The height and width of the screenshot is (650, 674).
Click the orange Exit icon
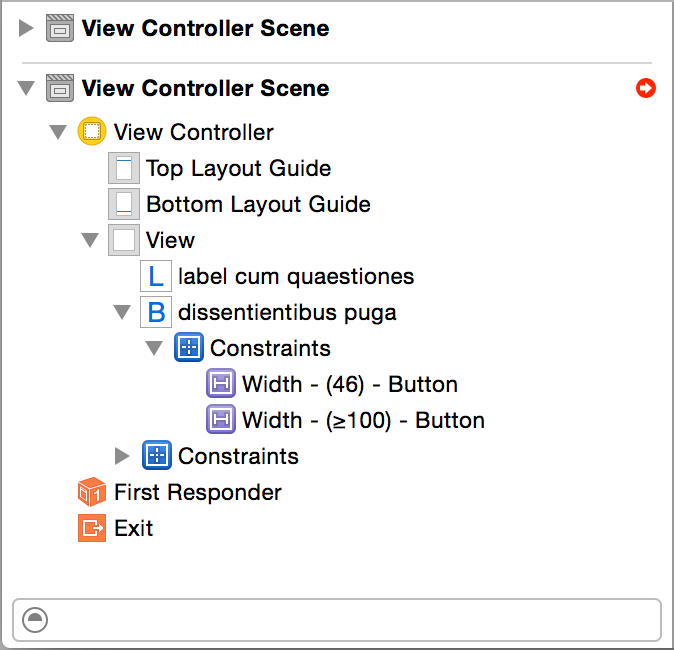[91, 528]
